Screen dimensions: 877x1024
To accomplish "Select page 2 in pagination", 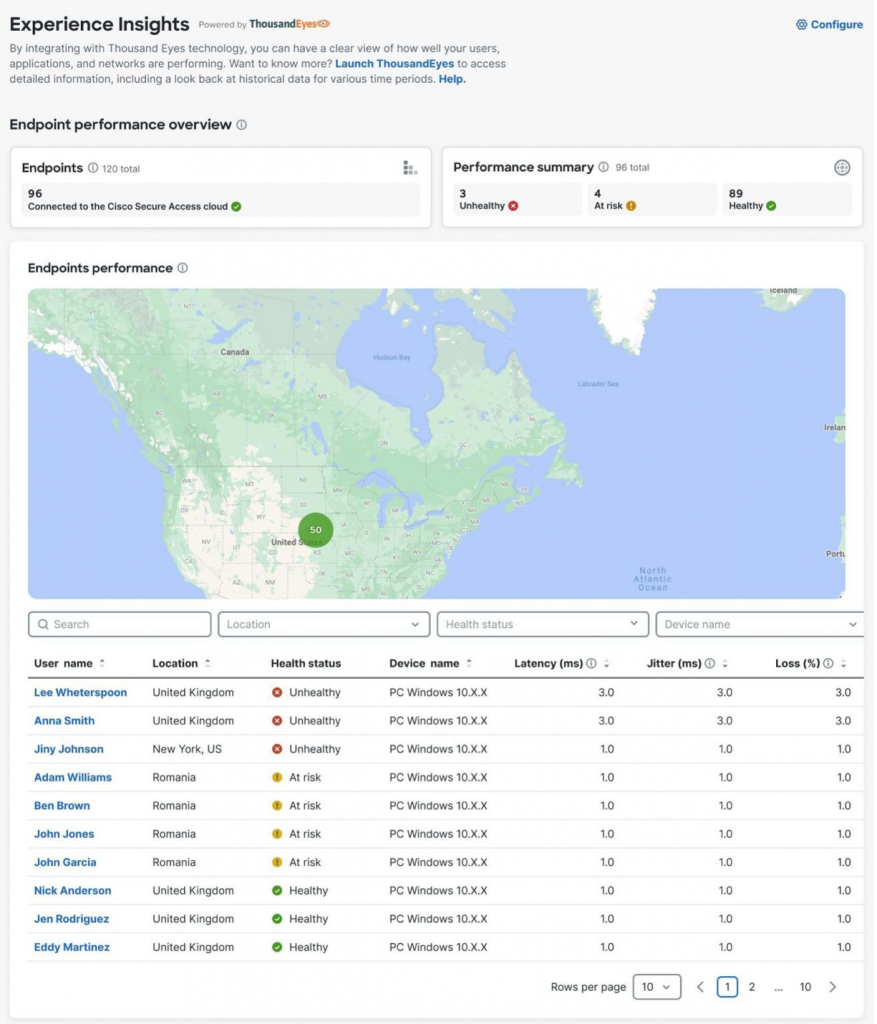I will pyautogui.click(x=752, y=987).
